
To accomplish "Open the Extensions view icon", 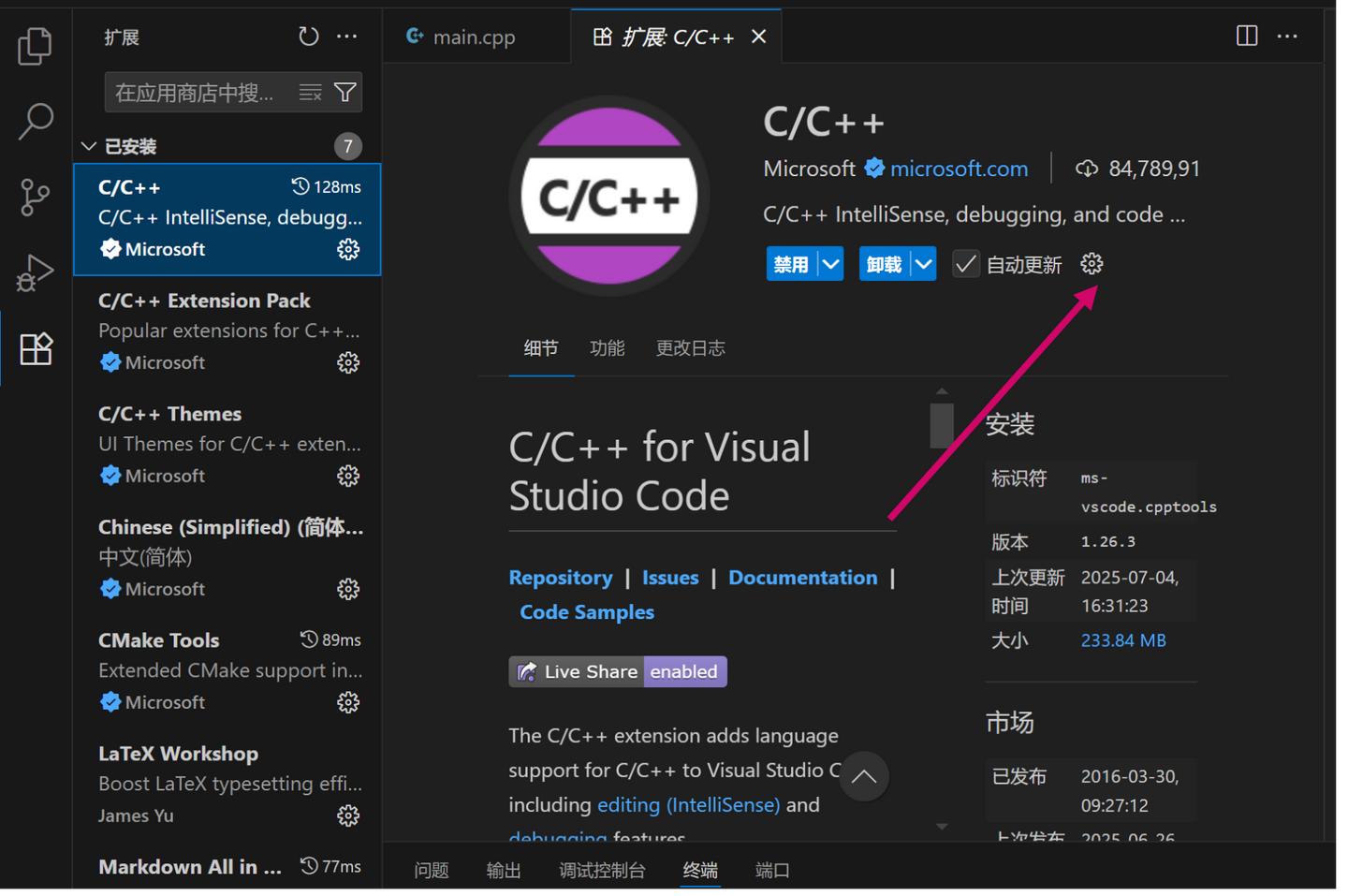I will click(x=36, y=348).
